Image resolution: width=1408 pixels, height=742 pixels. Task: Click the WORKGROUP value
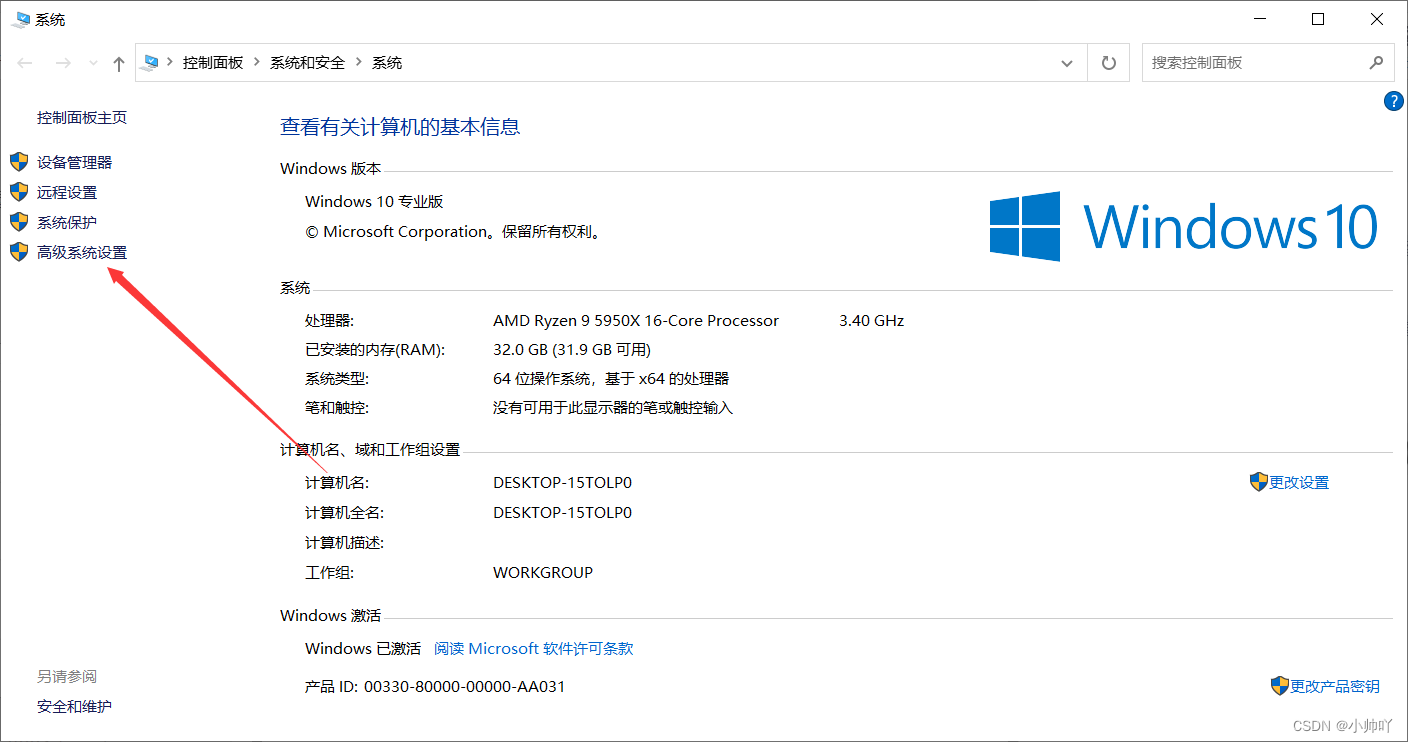[543, 572]
